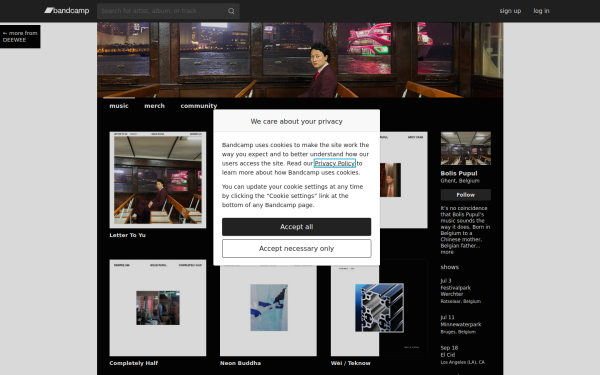Go back via more from DEEWEE
The height and width of the screenshot is (375, 600).
coord(20,36)
